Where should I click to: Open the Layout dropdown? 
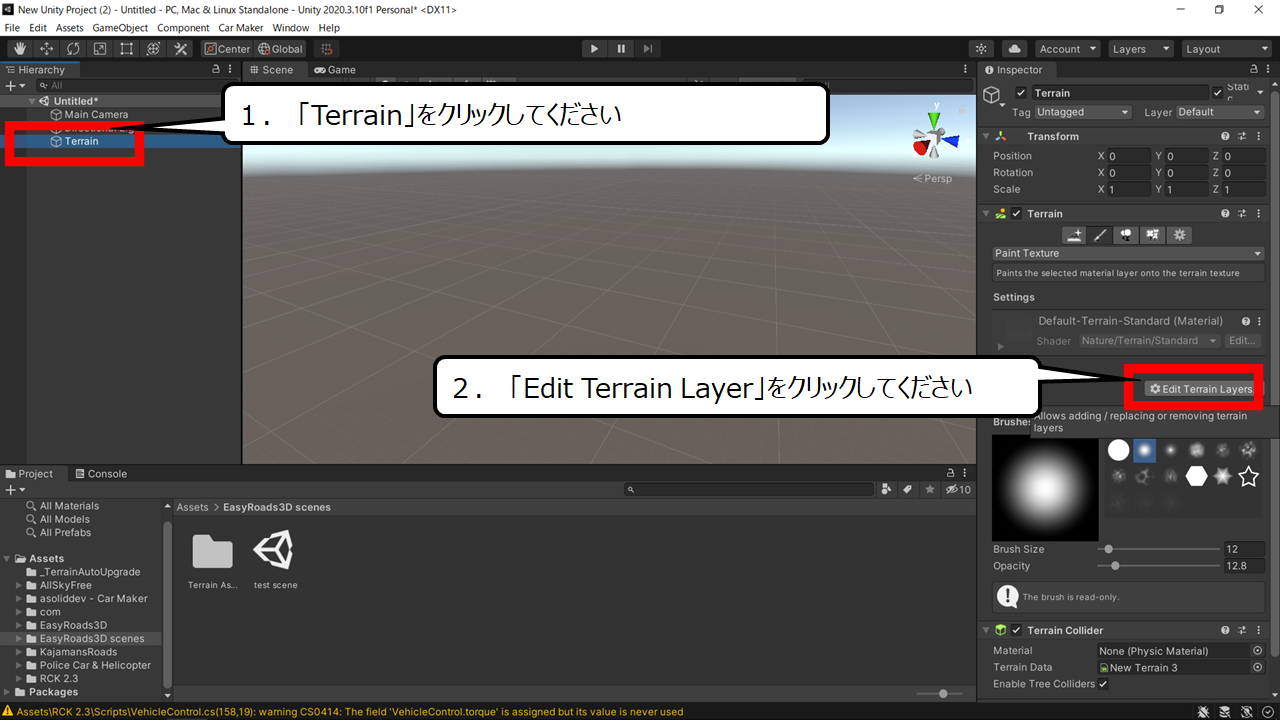pos(1225,49)
